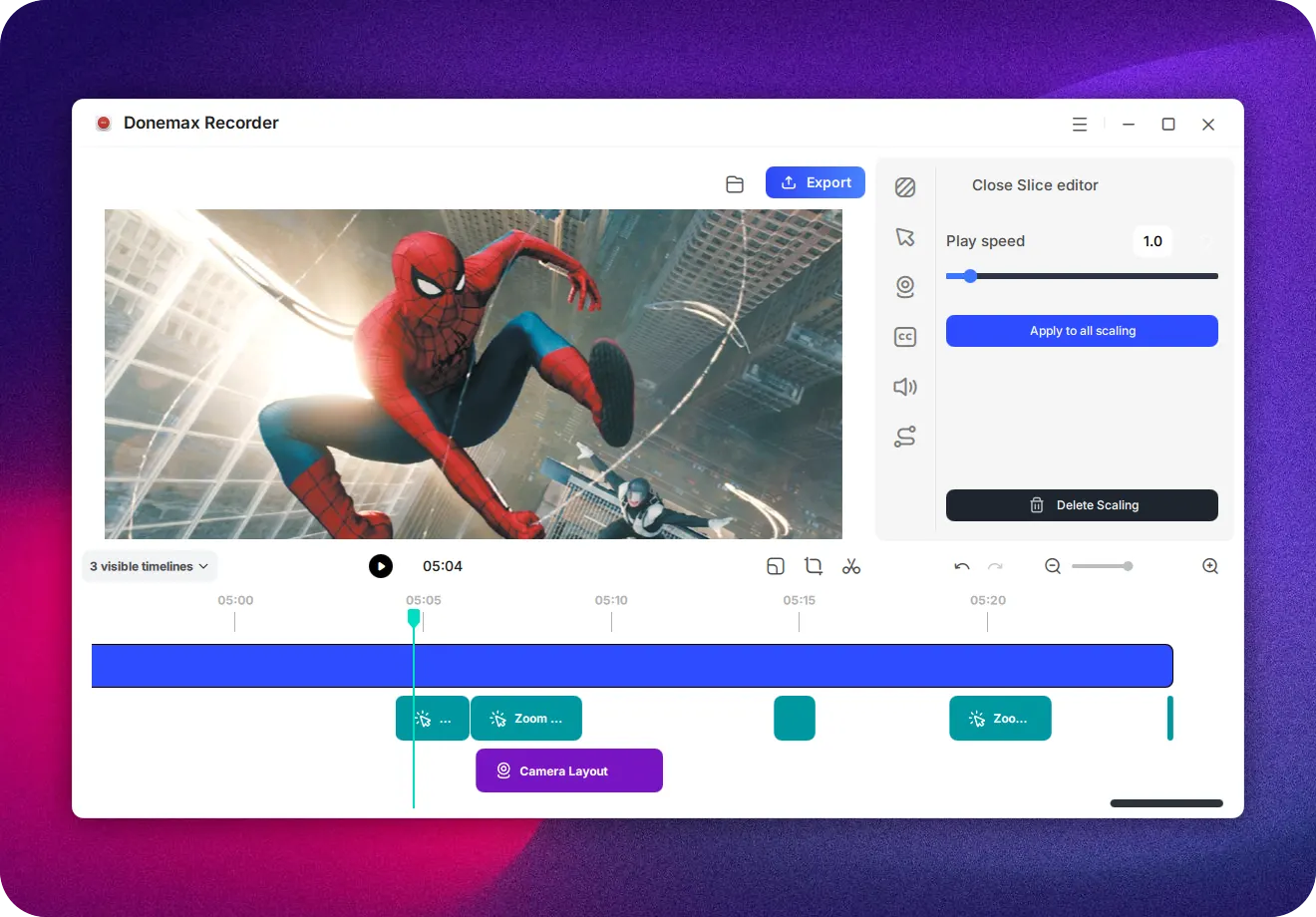The height and width of the screenshot is (917, 1316).
Task: Open the cursor settings in sidebar
Action: coord(905,237)
